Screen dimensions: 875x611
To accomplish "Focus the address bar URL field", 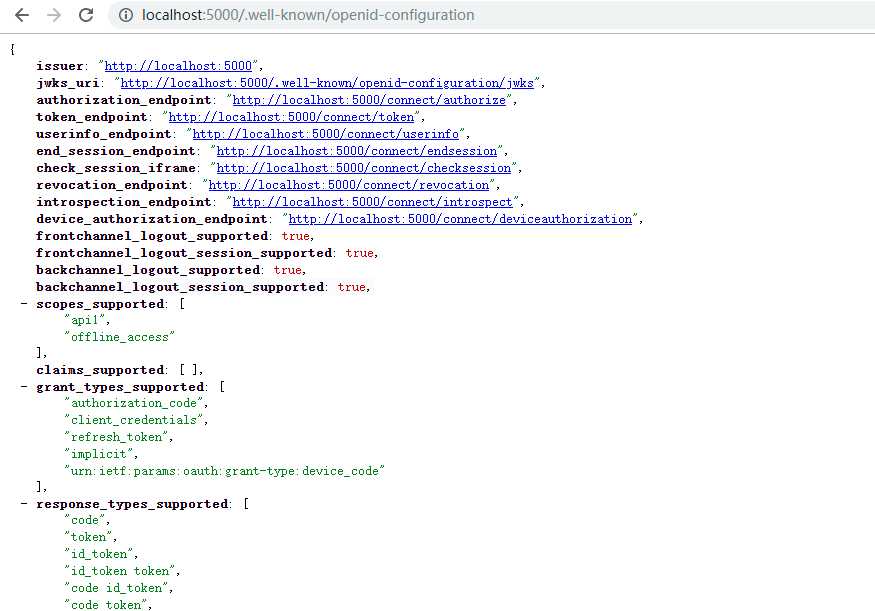I will pos(491,15).
